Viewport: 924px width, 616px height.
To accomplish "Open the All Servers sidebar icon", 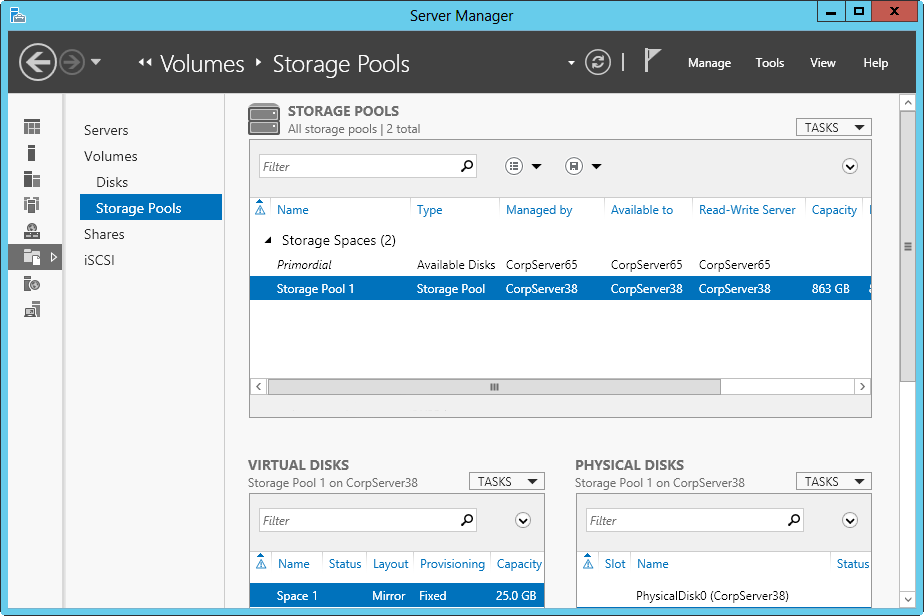I will (x=32, y=179).
